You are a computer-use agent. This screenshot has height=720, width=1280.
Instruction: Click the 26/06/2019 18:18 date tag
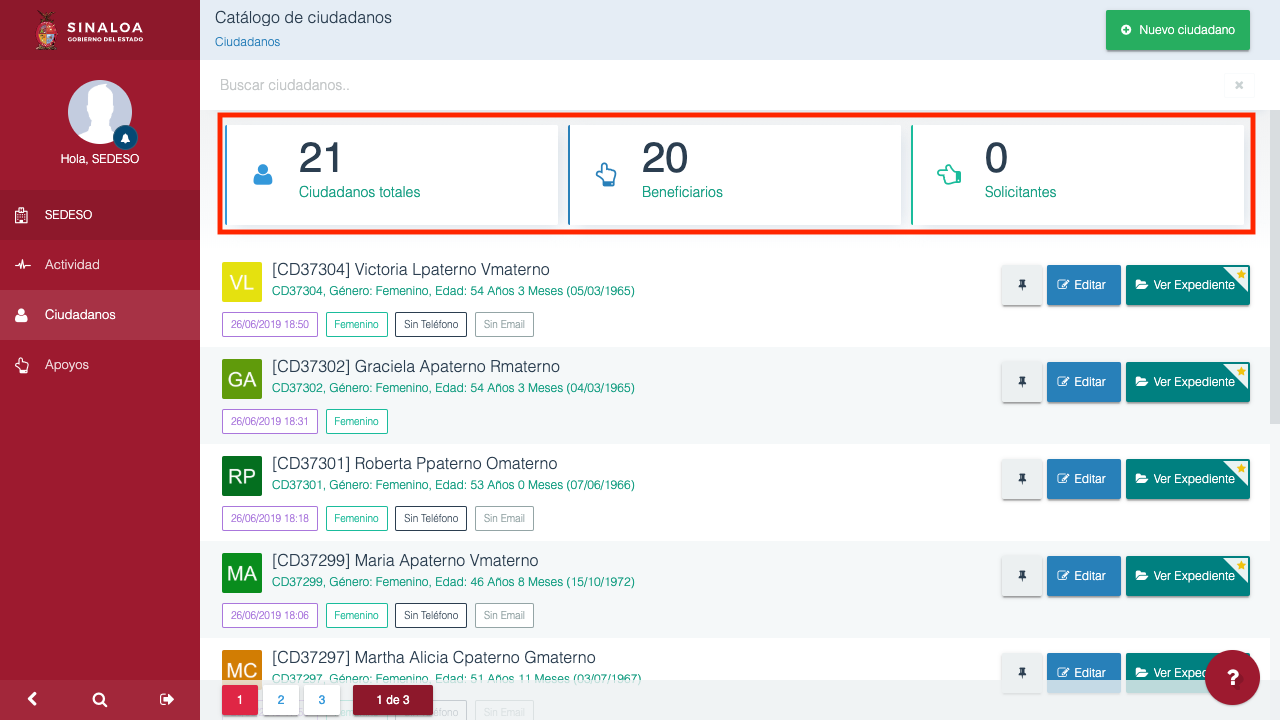(x=270, y=518)
